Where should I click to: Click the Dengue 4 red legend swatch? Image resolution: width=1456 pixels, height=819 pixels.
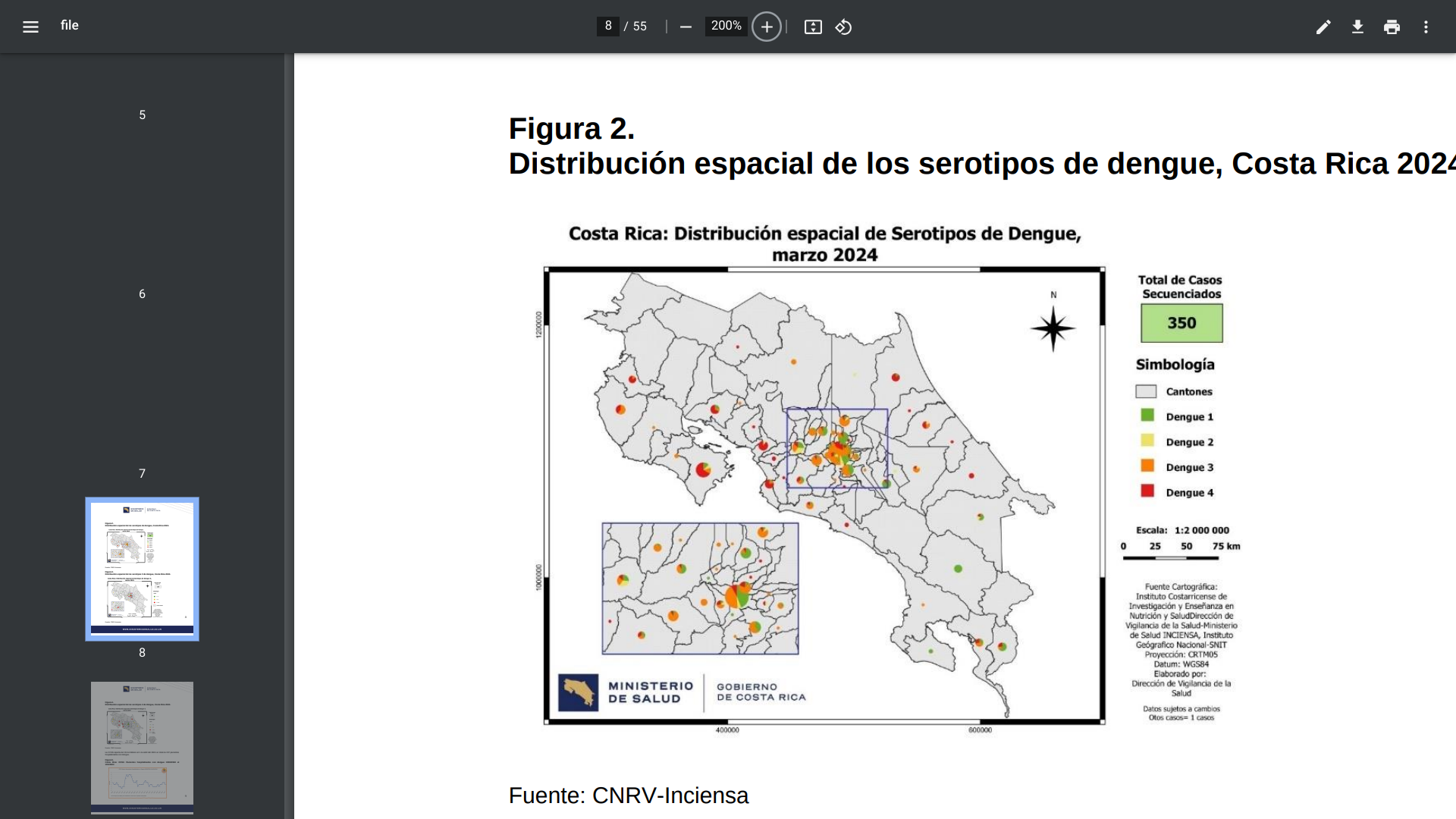(1147, 491)
